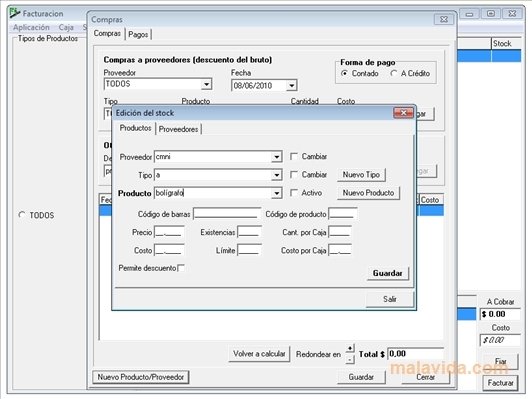Click the Facturacion app icon in title bar
The height and width of the screenshot is (399, 532).
(x=14, y=13)
